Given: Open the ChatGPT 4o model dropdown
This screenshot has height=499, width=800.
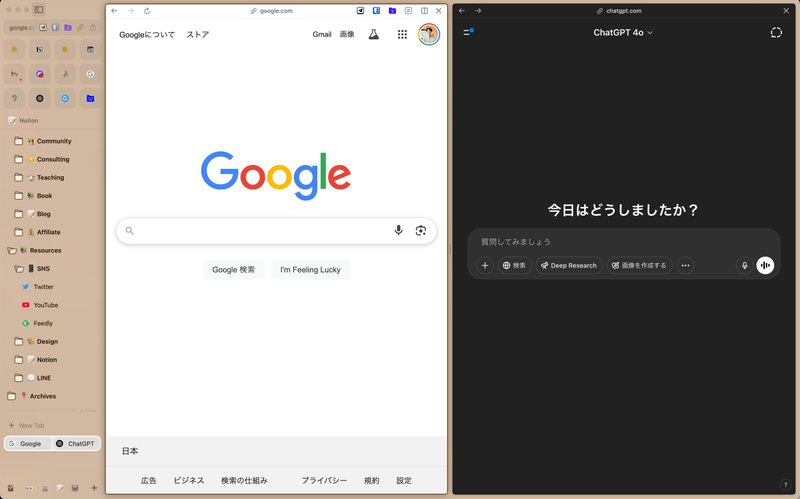Looking at the screenshot, I should coord(622,33).
